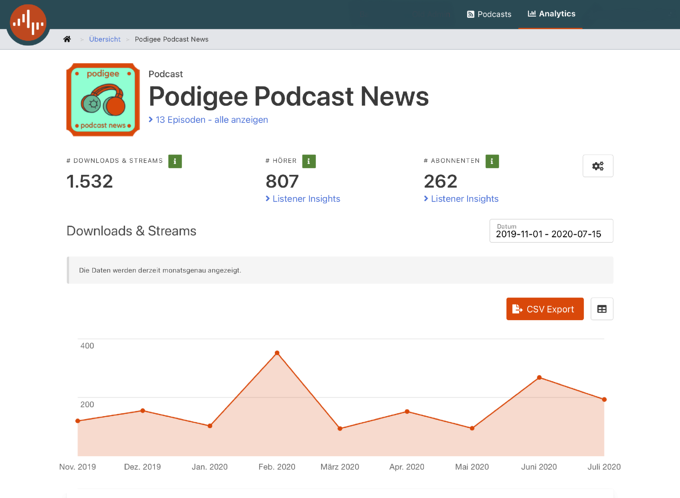
Task: Open Listener Insights under Hörer
Action: tap(303, 199)
